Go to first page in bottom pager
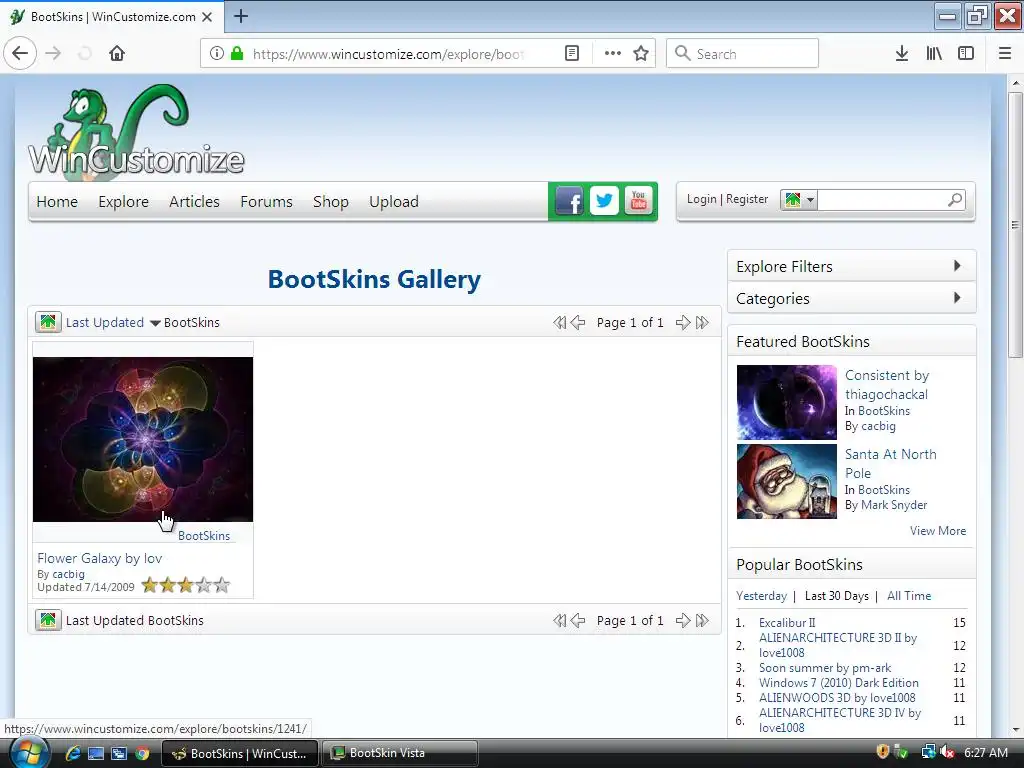This screenshot has height=768, width=1024. [x=559, y=620]
